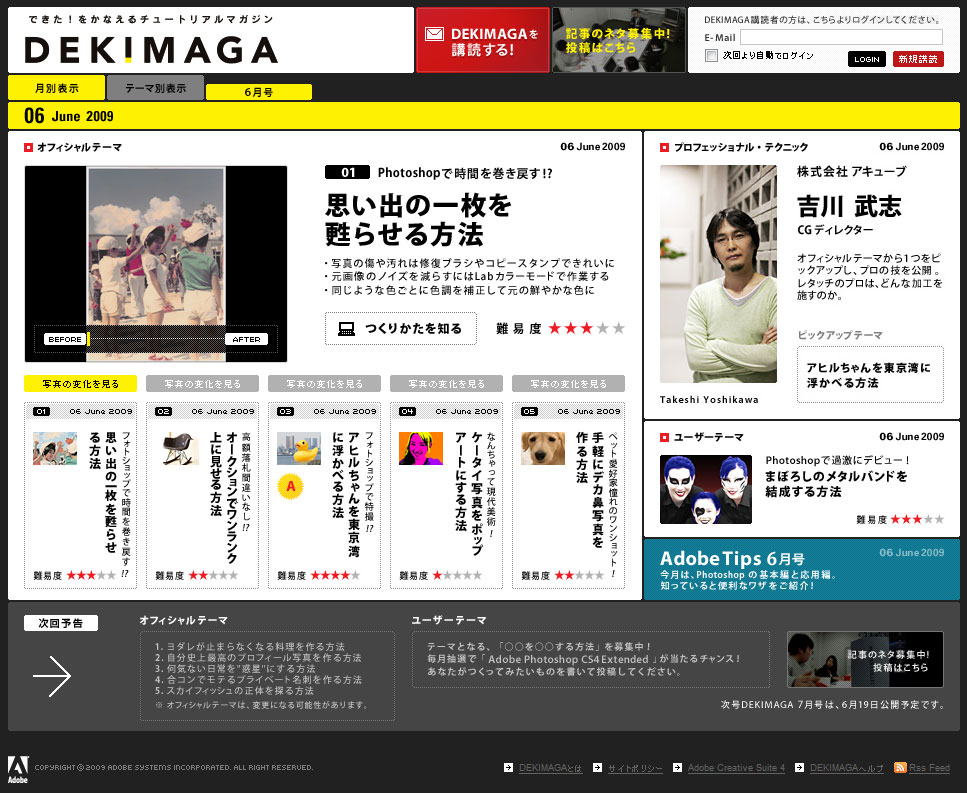
Task: Focus the E-Mail input field
Action: pos(841,37)
